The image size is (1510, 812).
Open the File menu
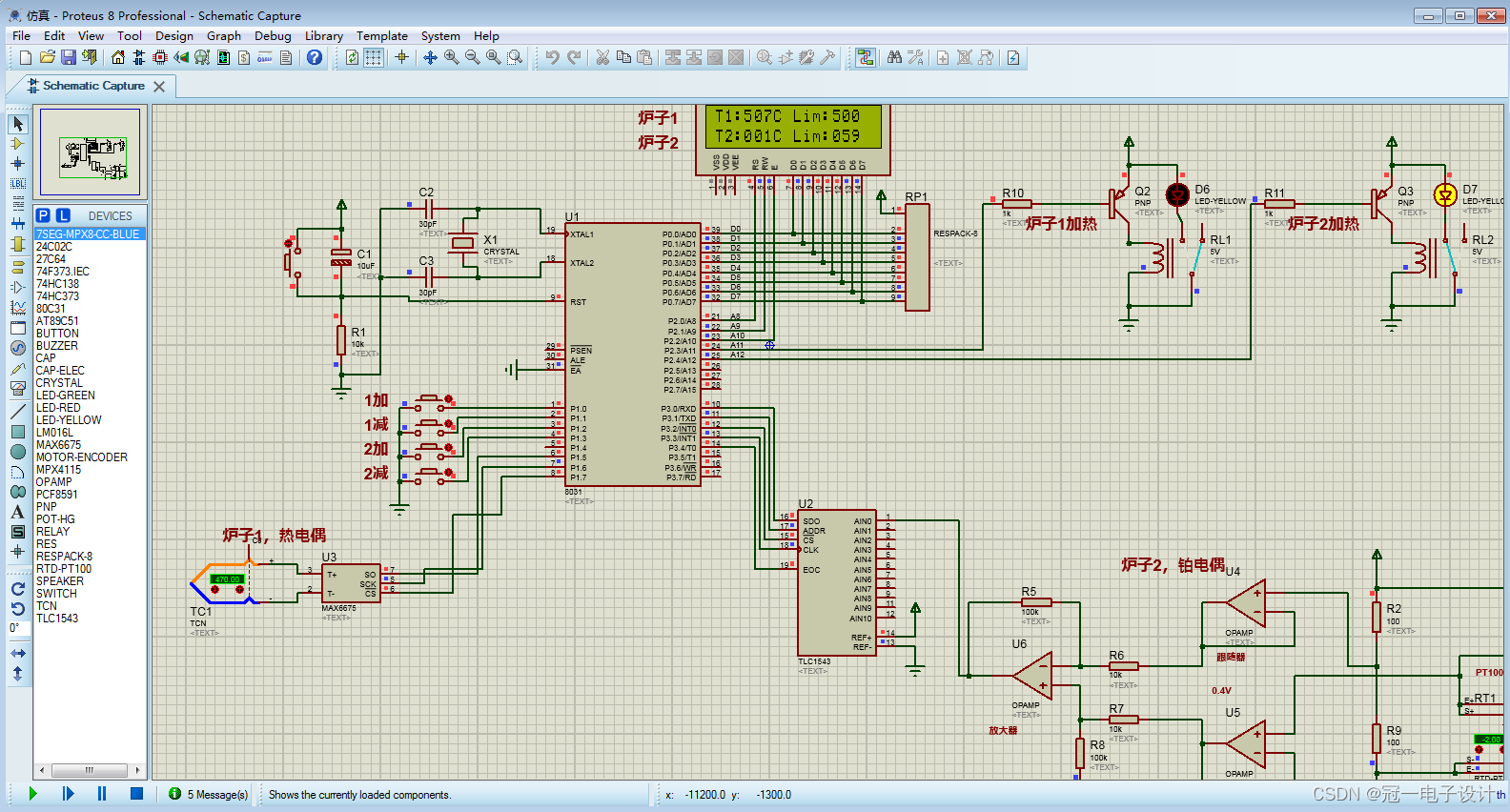pyautogui.click(x=21, y=36)
